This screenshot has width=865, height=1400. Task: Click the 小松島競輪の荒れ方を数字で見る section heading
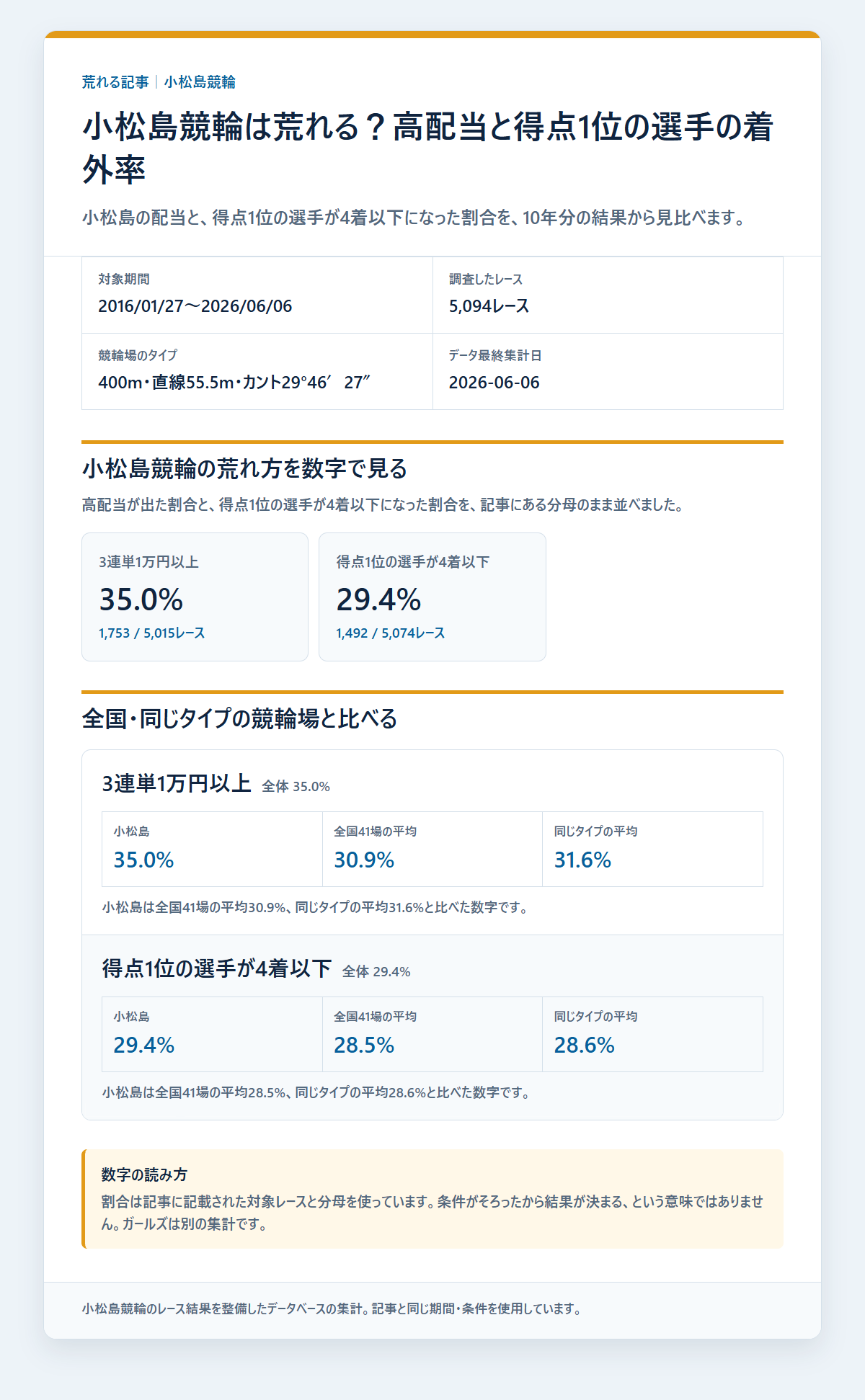coord(245,469)
